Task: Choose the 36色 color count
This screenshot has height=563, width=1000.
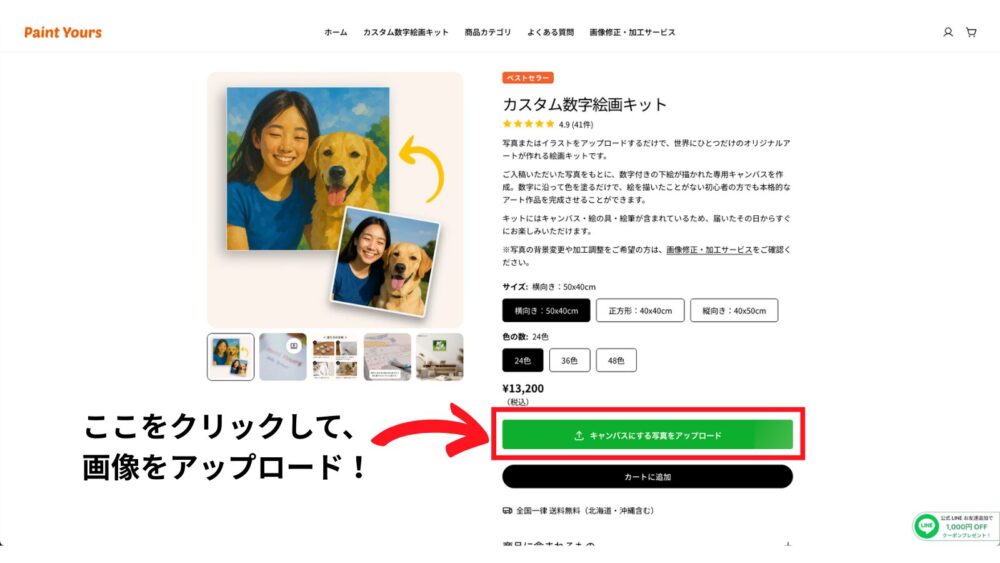Action: (569, 360)
